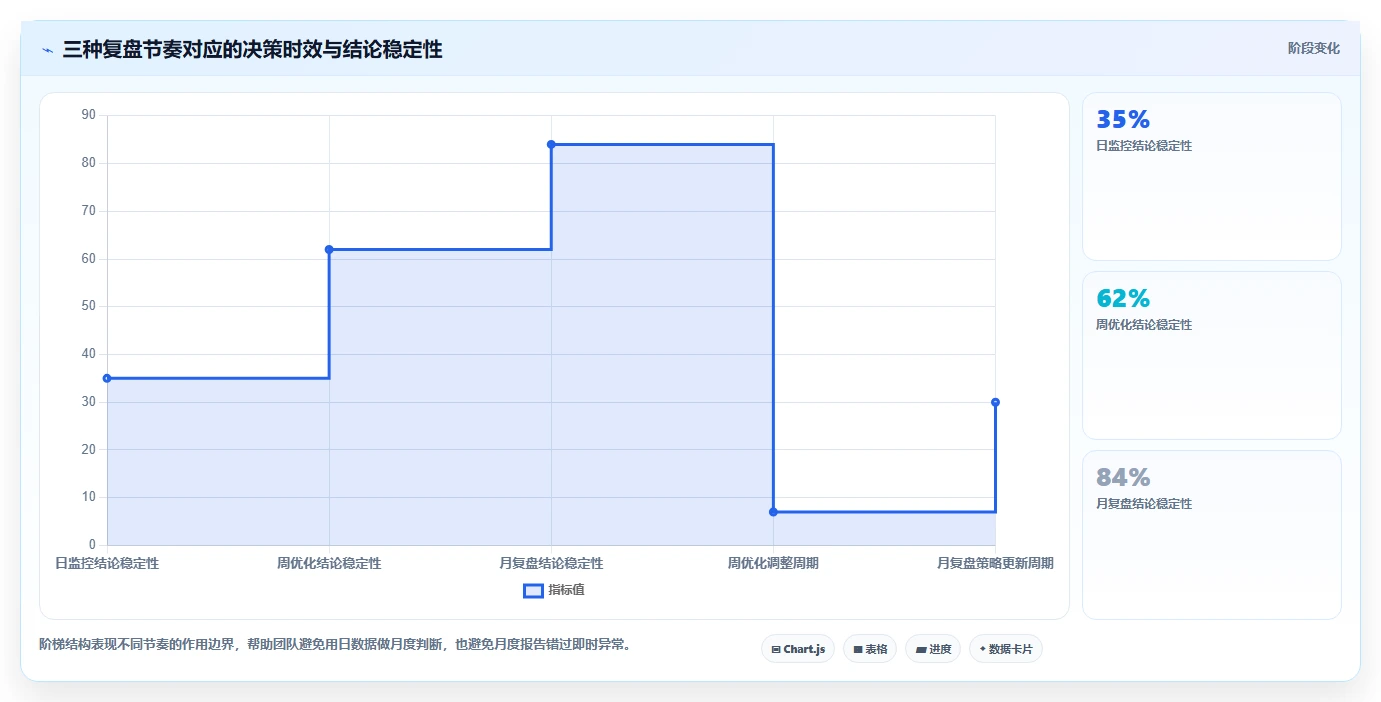Open the 35% 日监控结论稳定性 card
This screenshot has width=1381, height=702.
(x=1212, y=177)
